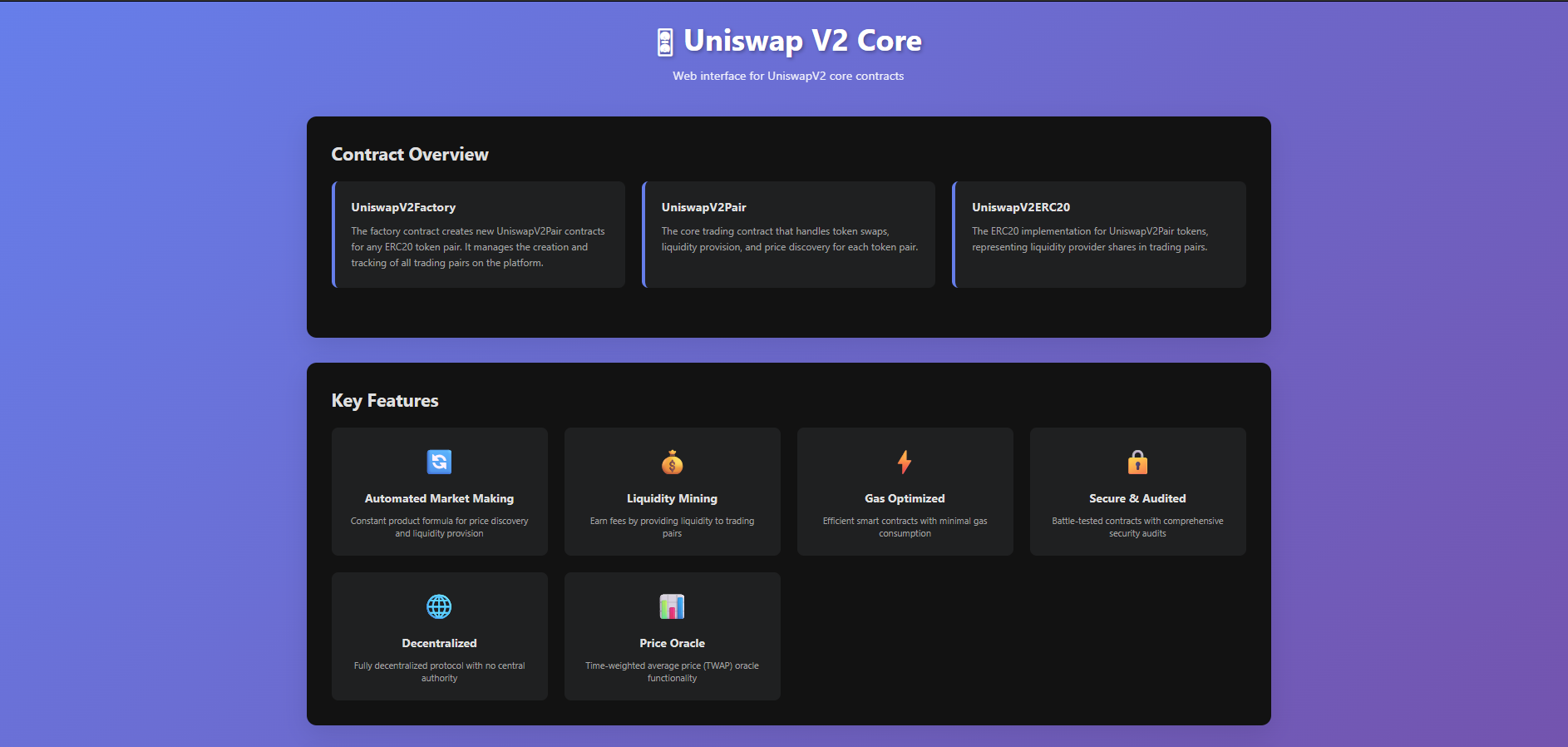
Task: Click the Automated Market Making refresh icon
Action: [x=439, y=462]
